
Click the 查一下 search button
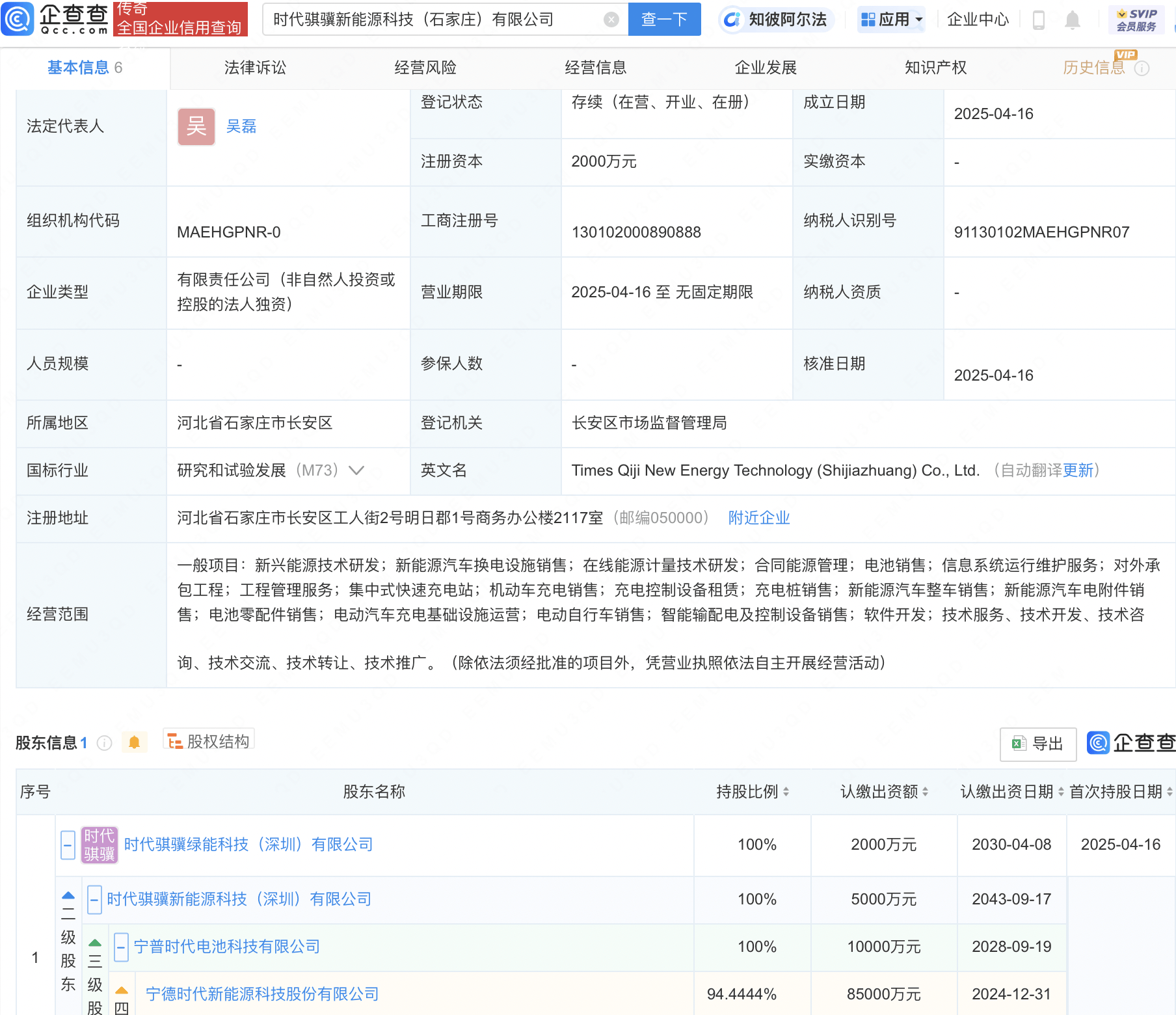point(664,19)
